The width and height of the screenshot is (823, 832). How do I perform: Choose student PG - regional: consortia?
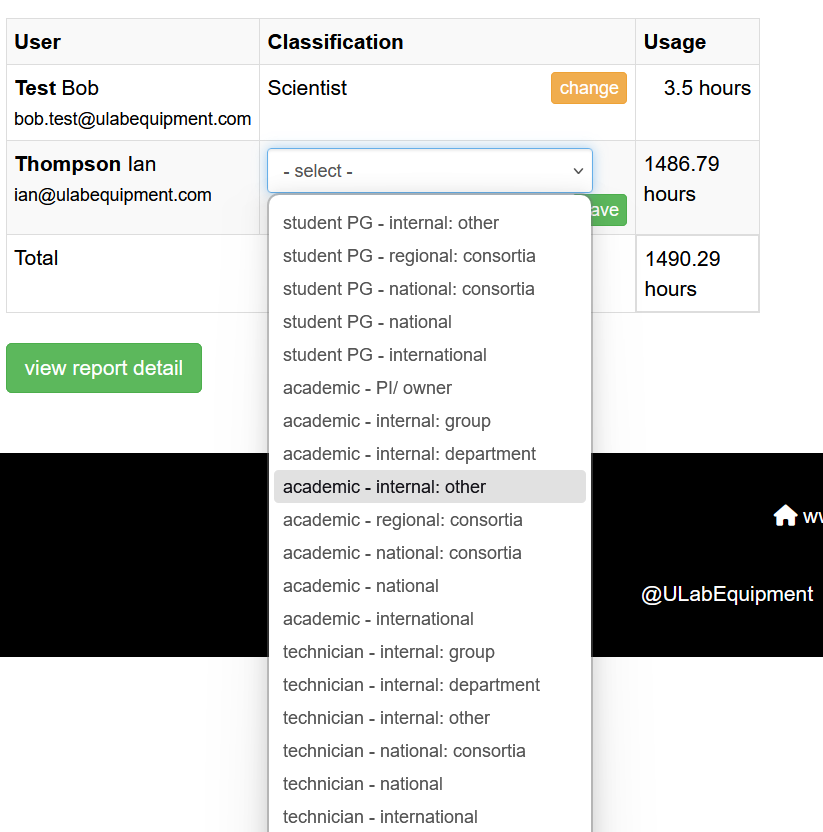tap(430, 256)
